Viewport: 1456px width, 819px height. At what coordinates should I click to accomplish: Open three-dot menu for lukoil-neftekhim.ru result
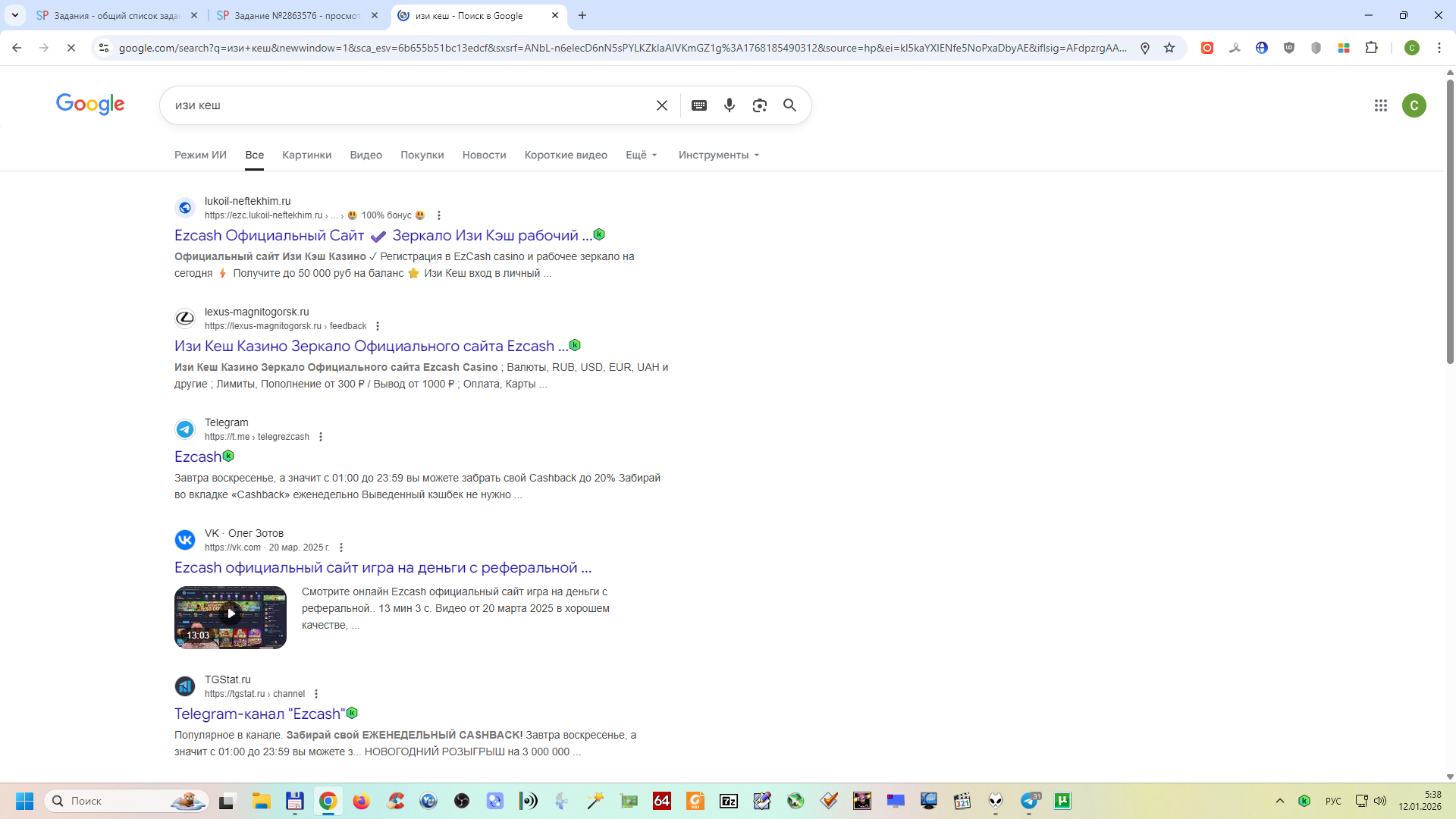coord(438,215)
